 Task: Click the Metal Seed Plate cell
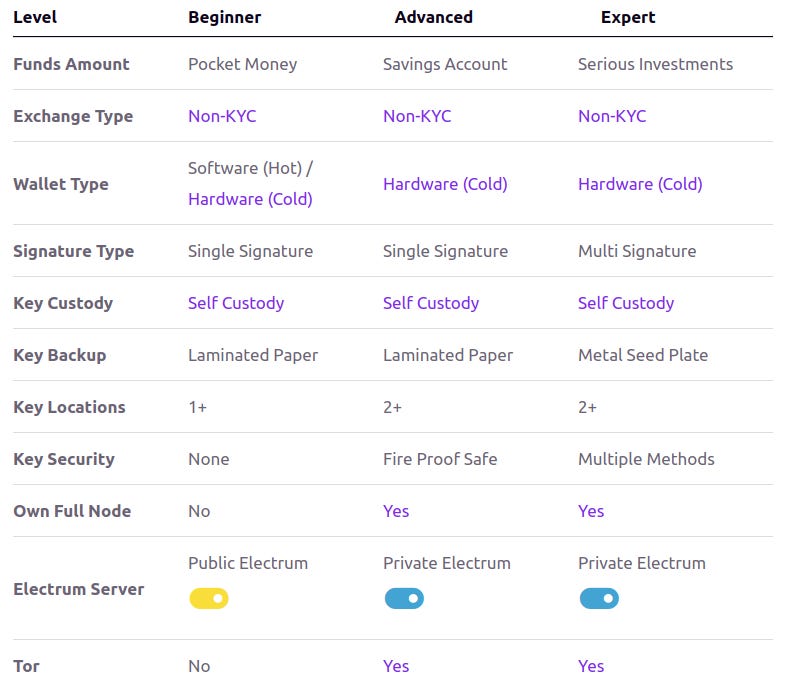click(x=643, y=355)
